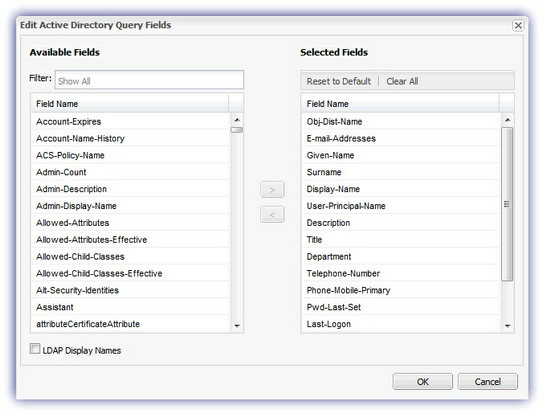Select Pwd-Last-Set in Selected Fields
The width and height of the screenshot is (543, 414).
pos(401,307)
